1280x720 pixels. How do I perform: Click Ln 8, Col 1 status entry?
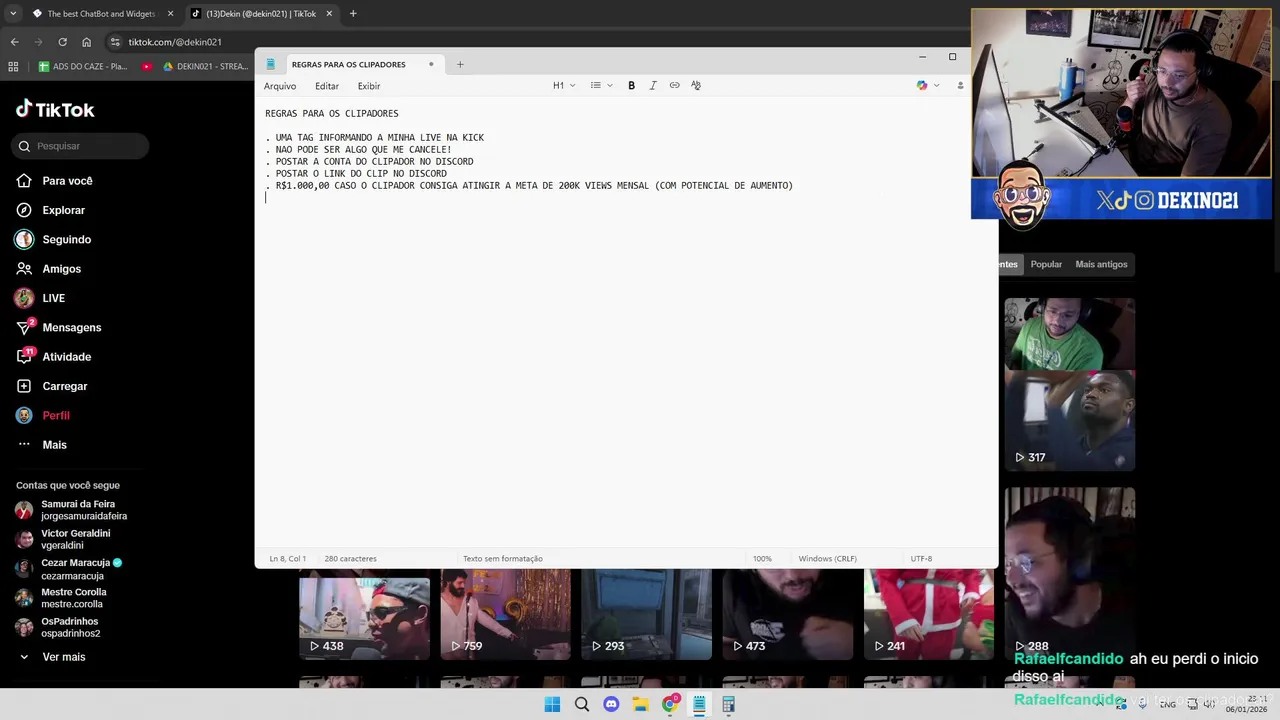(x=287, y=559)
